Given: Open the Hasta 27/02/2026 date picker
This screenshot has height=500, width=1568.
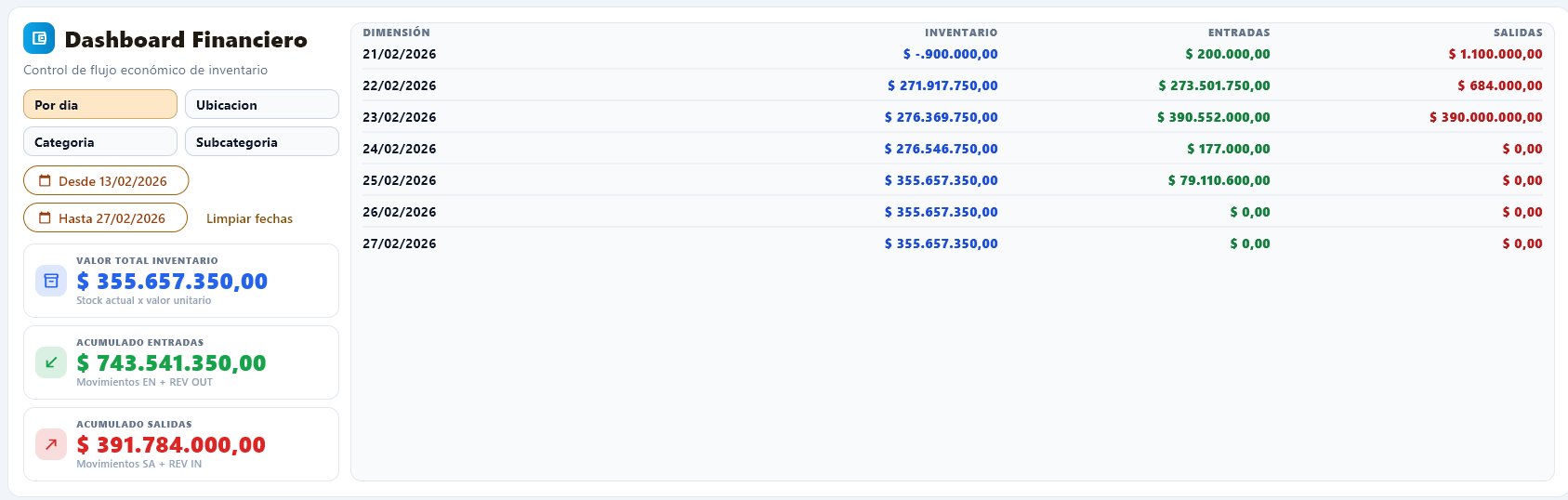Looking at the screenshot, I should click(106, 218).
